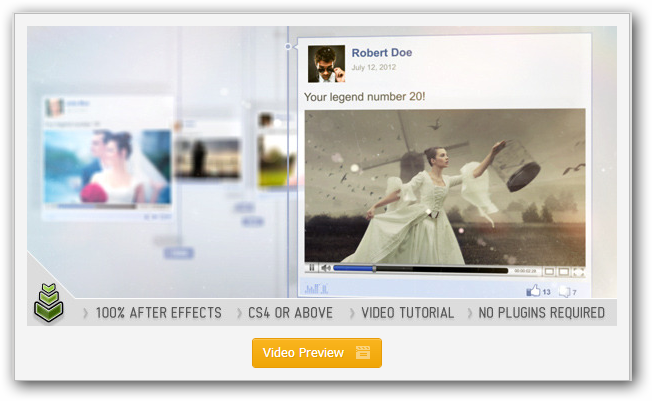652x401 pixels.
Task: Mute the video with the speaker icon
Action: [326, 268]
